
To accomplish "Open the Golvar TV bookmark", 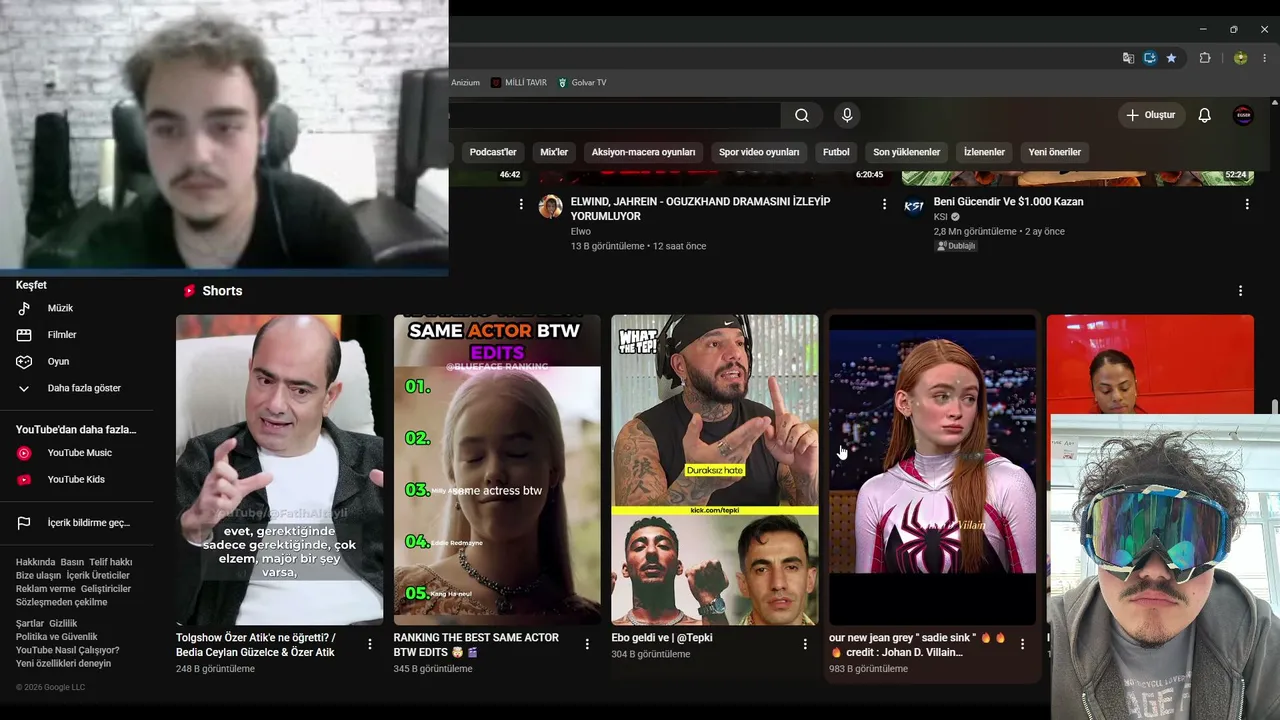I will coord(582,83).
